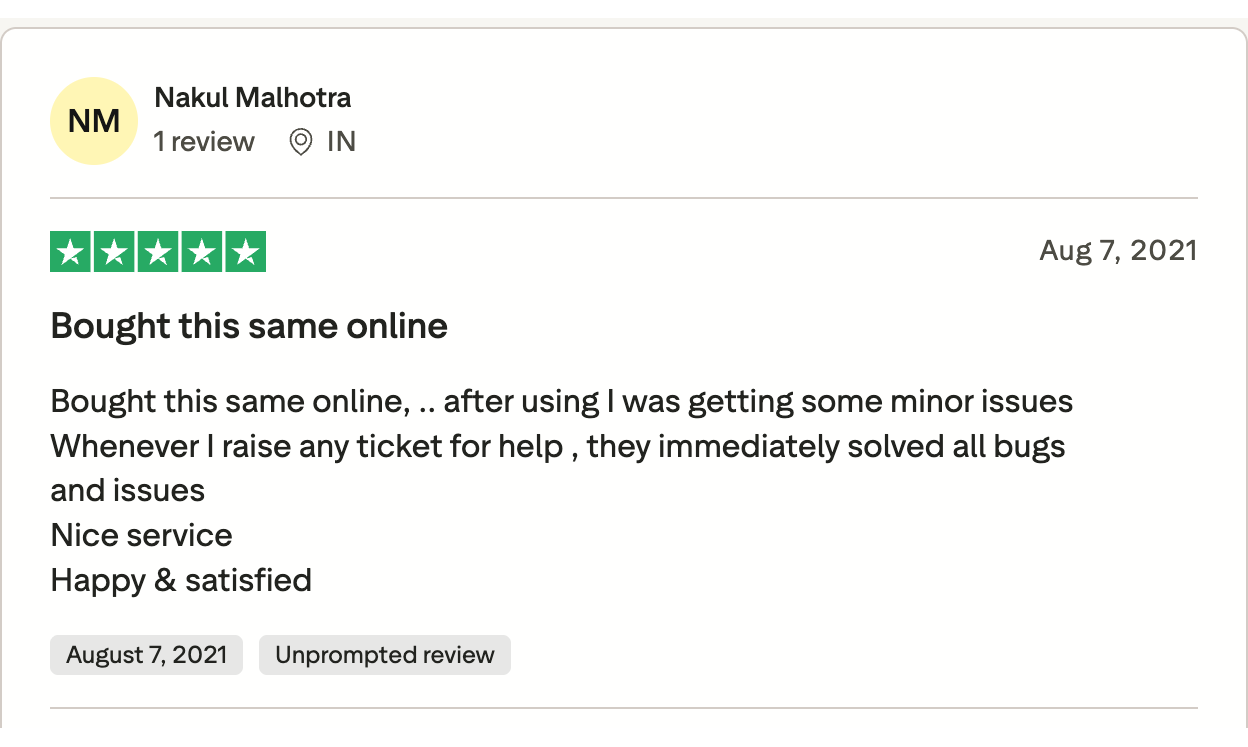Click the 'and issues' text line
The height and width of the screenshot is (747, 1248).
pos(128,491)
